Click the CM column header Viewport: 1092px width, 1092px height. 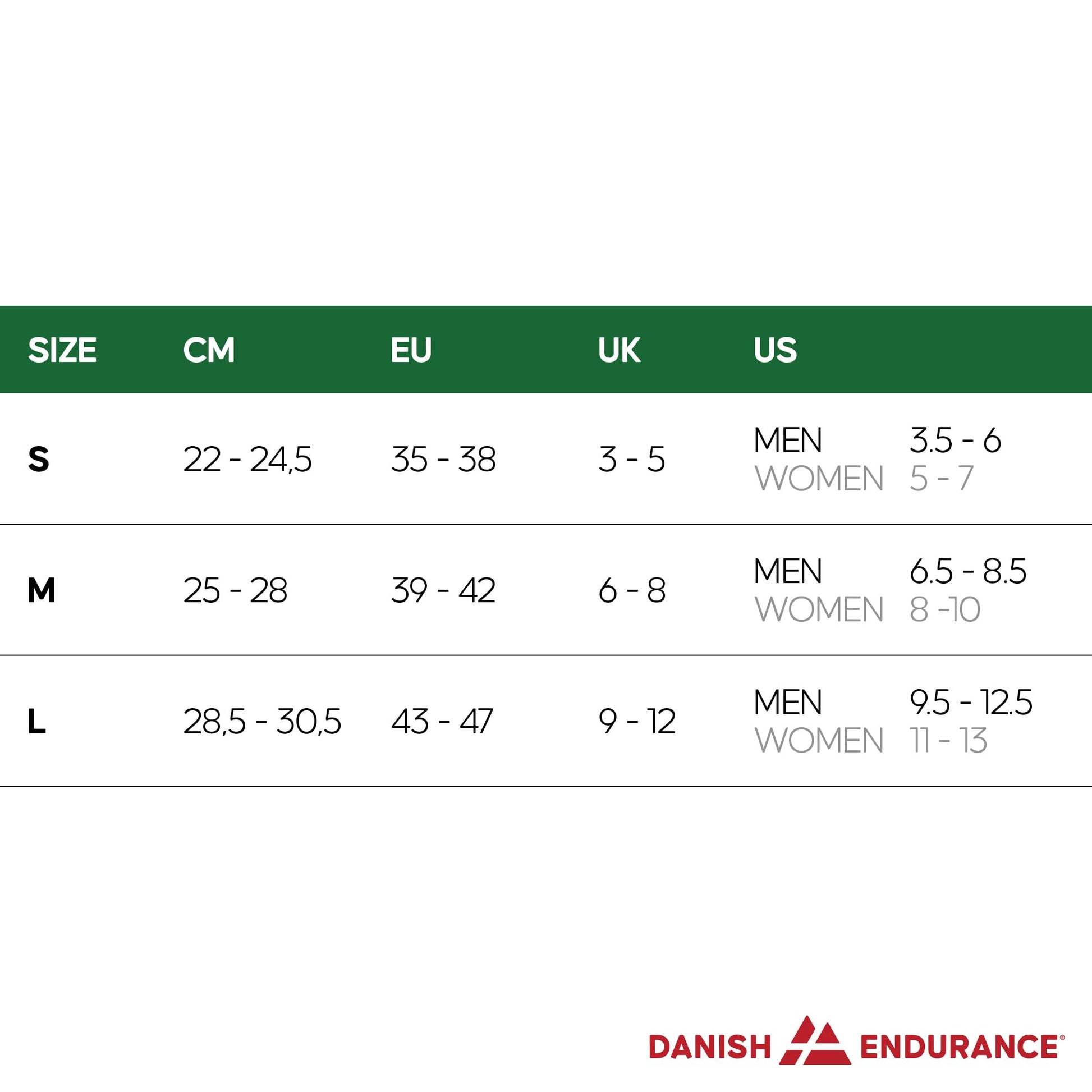[x=209, y=350]
